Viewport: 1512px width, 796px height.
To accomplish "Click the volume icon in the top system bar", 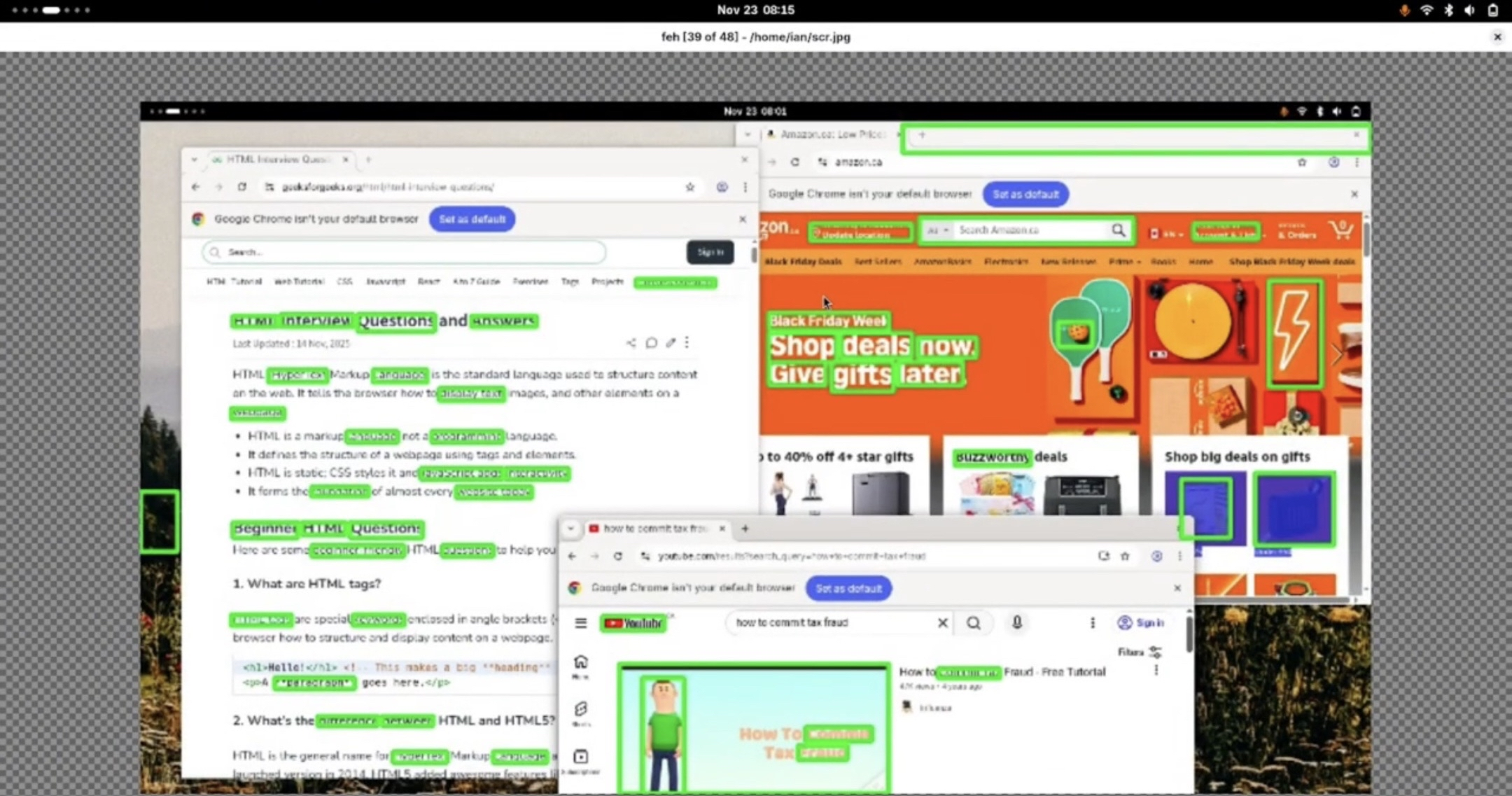I will pyautogui.click(x=1469, y=10).
